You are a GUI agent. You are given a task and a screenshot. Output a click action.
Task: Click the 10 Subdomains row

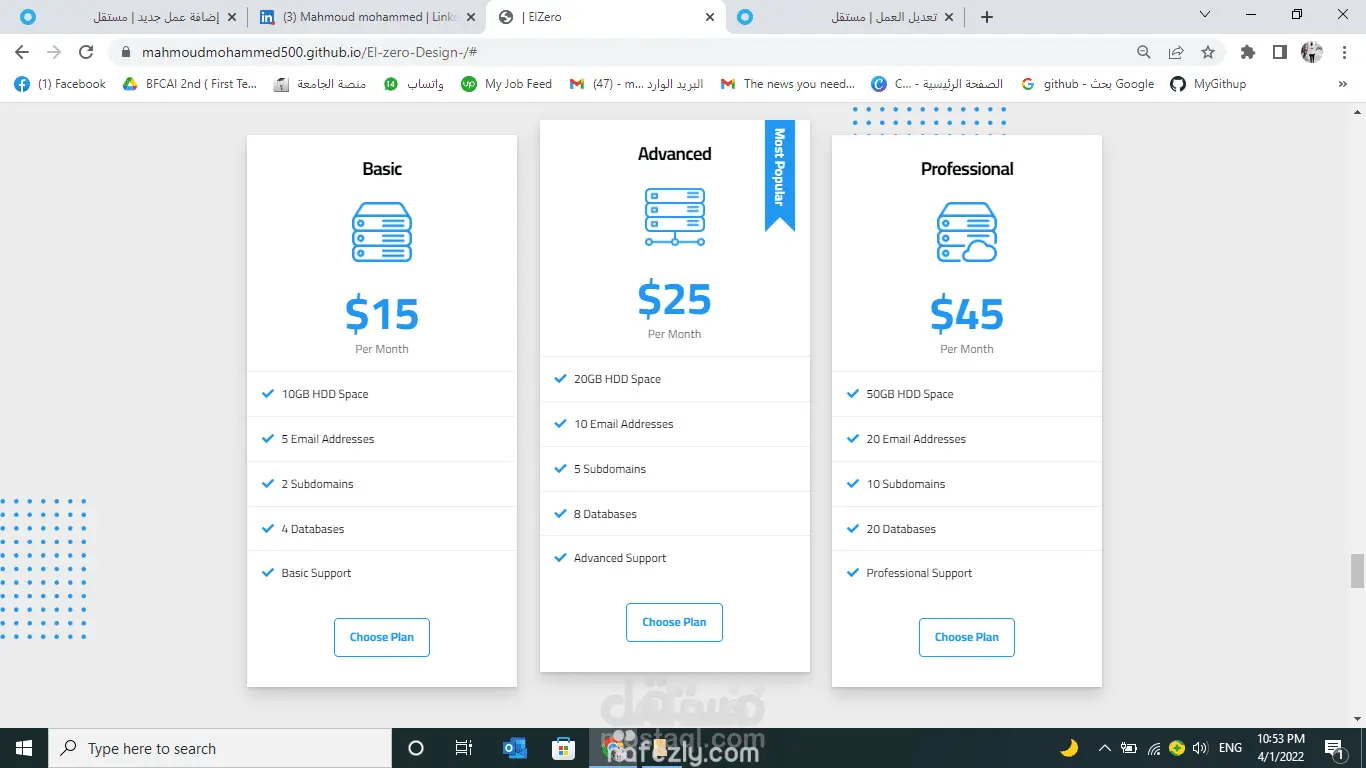coord(967,484)
